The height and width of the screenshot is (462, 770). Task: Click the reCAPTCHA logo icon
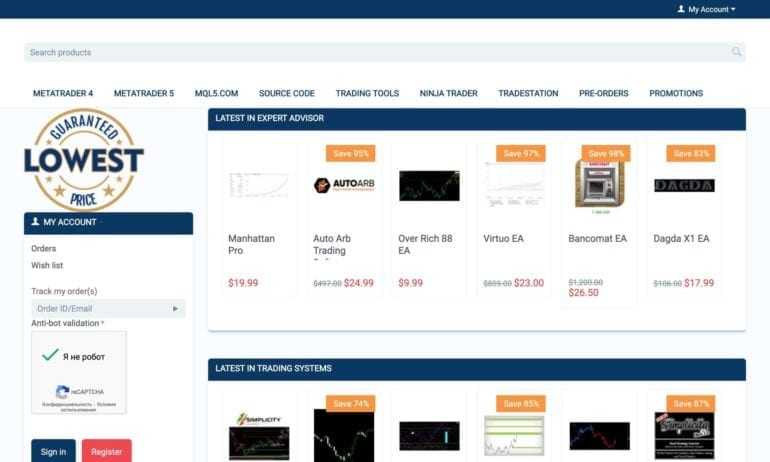[x=62, y=391]
